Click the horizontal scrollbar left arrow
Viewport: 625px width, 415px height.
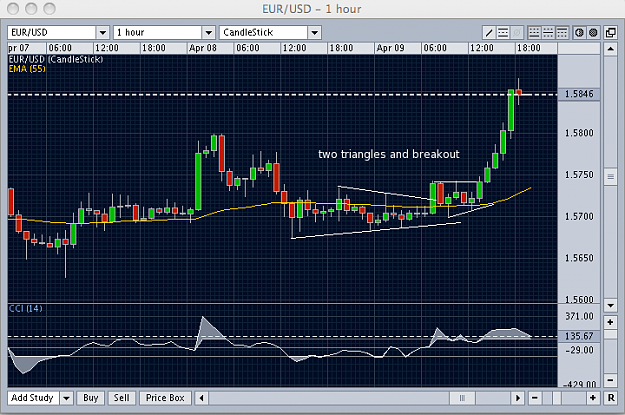[x=201, y=398]
